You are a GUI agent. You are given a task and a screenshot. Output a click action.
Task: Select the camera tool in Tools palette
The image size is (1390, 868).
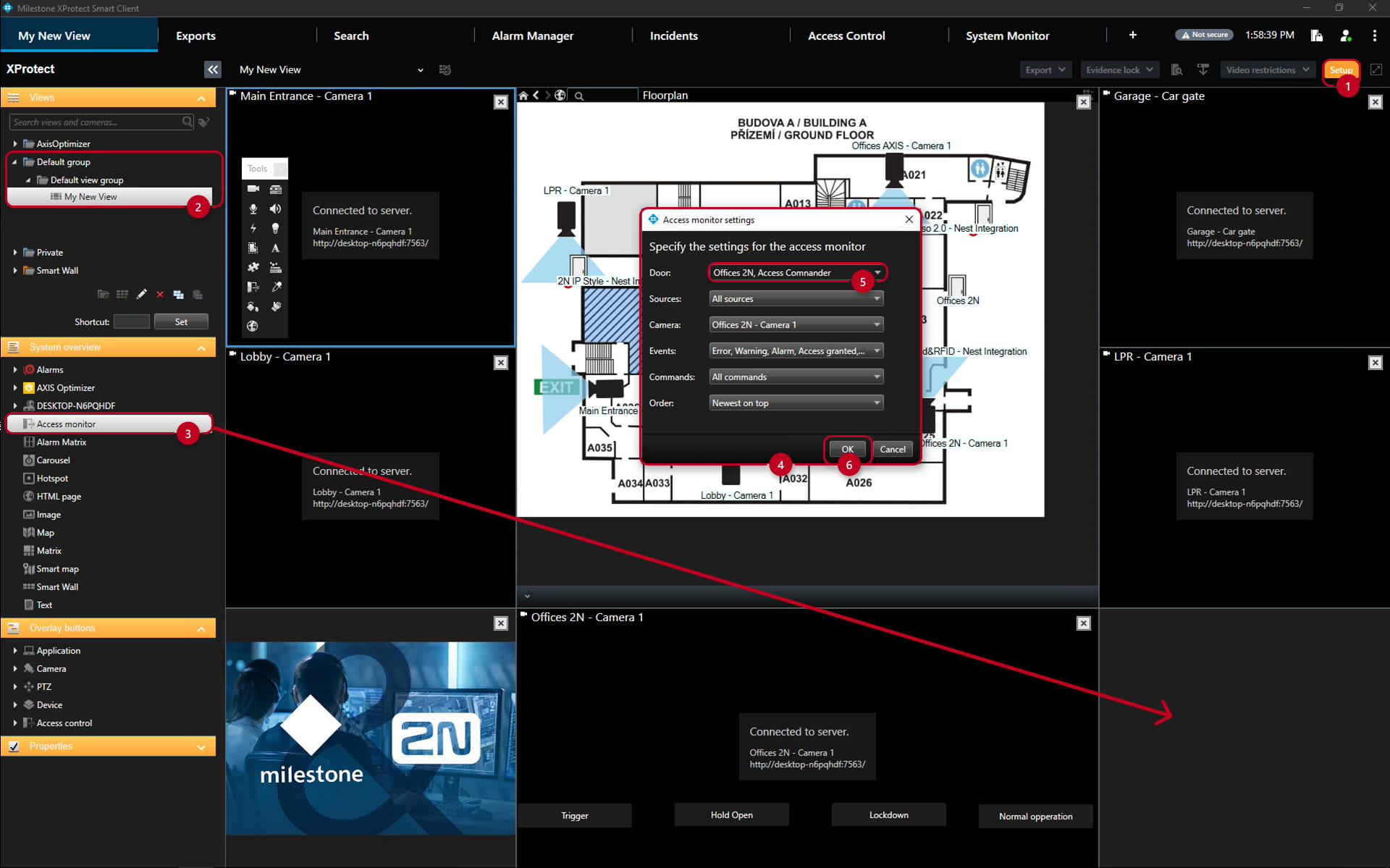(x=253, y=189)
